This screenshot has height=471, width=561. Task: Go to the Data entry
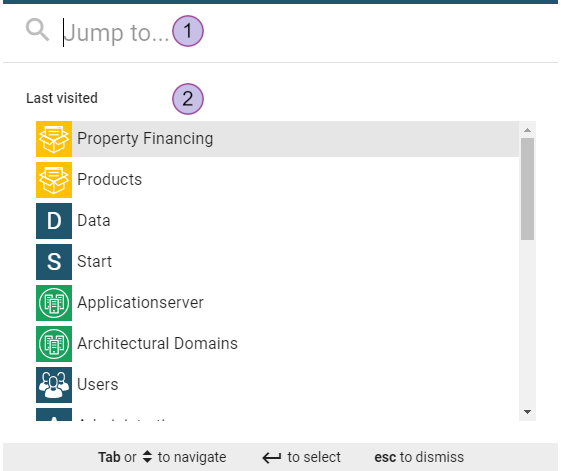click(x=277, y=221)
